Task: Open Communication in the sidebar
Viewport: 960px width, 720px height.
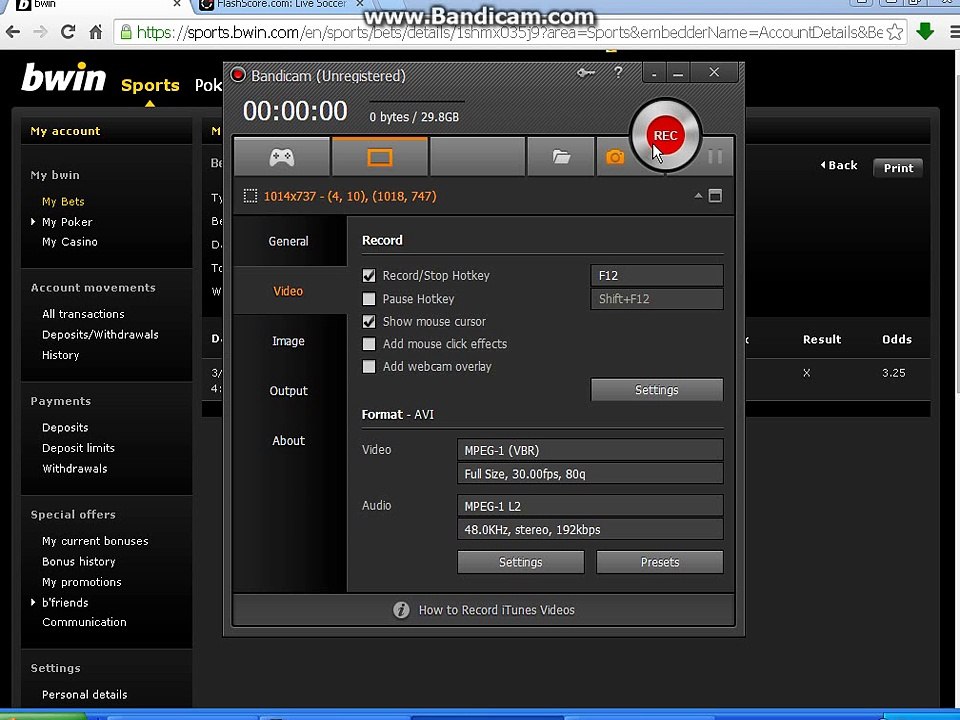Action: 84,622
